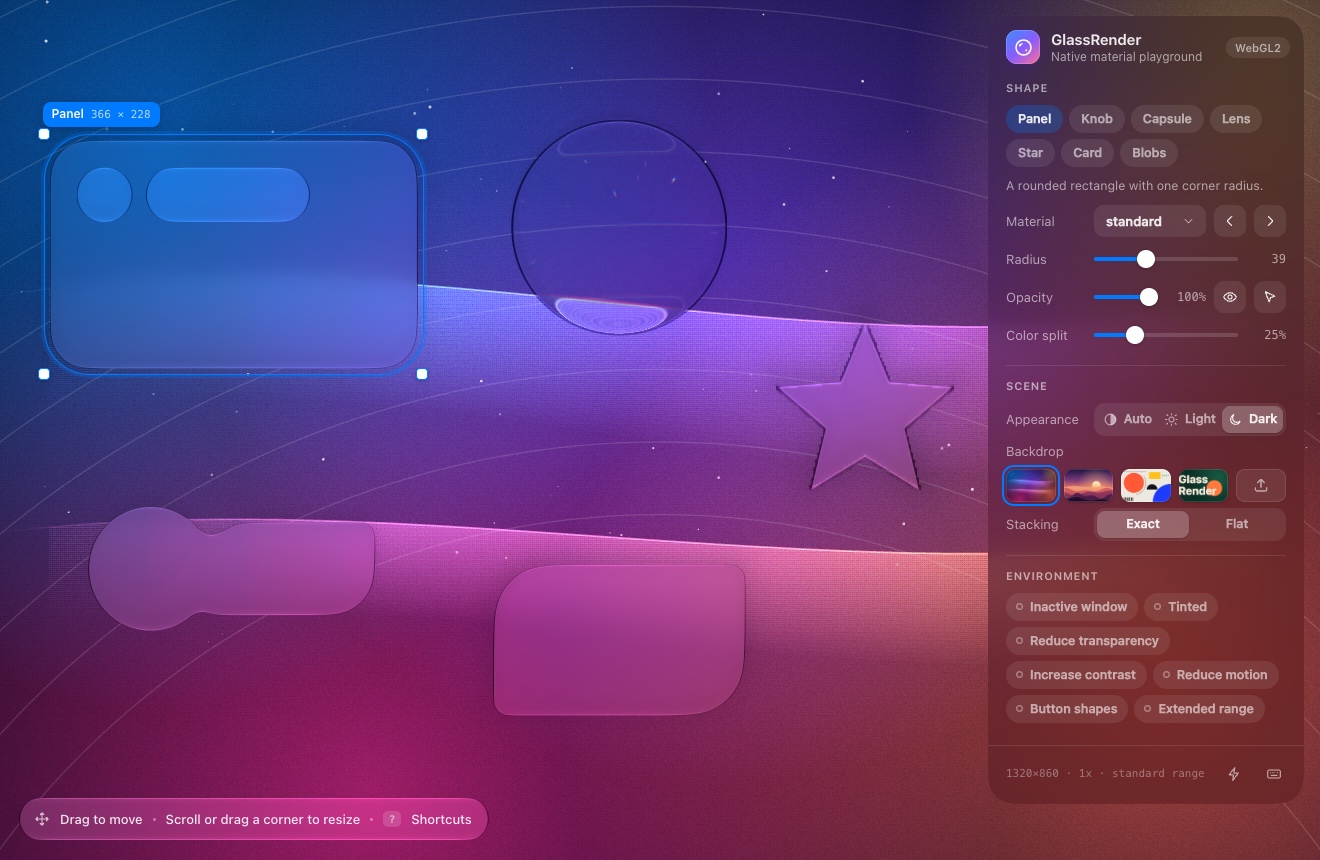This screenshot has width=1320, height=860.
Task: Set Appearance to Dark
Action: (1253, 419)
